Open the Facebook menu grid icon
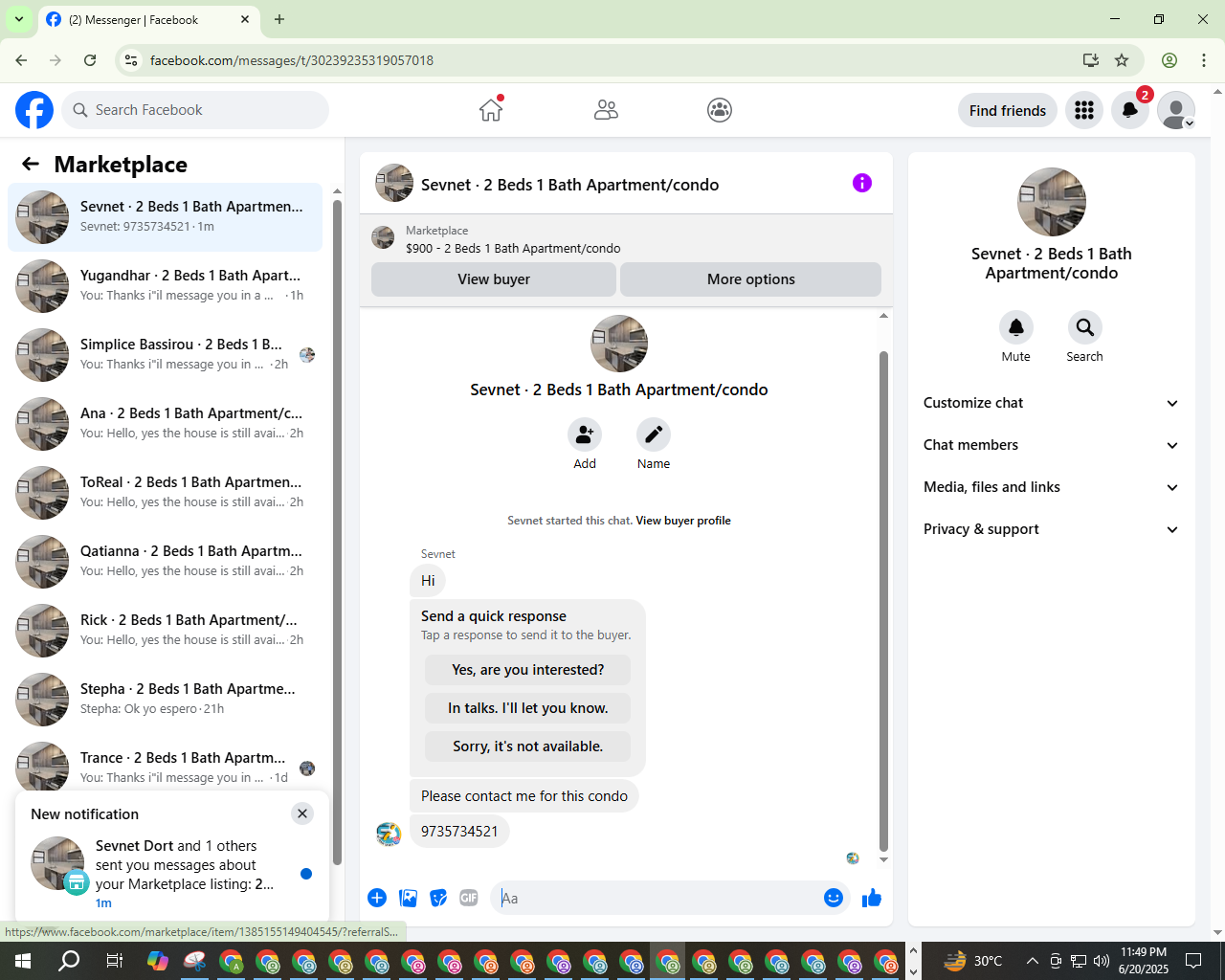The width and height of the screenshot is (1225, 980). coord(1084,110)
